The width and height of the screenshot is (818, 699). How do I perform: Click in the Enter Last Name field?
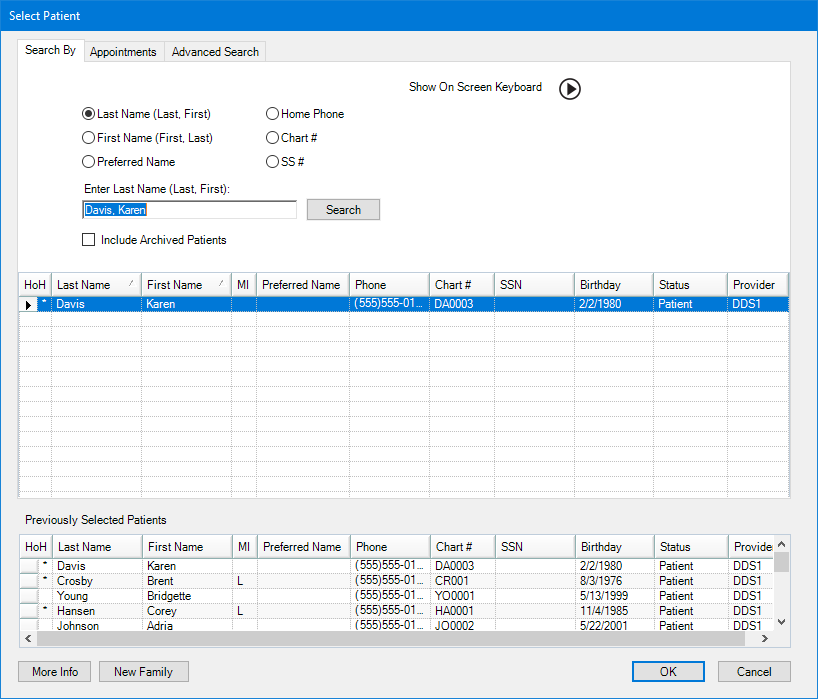[189, 210]
